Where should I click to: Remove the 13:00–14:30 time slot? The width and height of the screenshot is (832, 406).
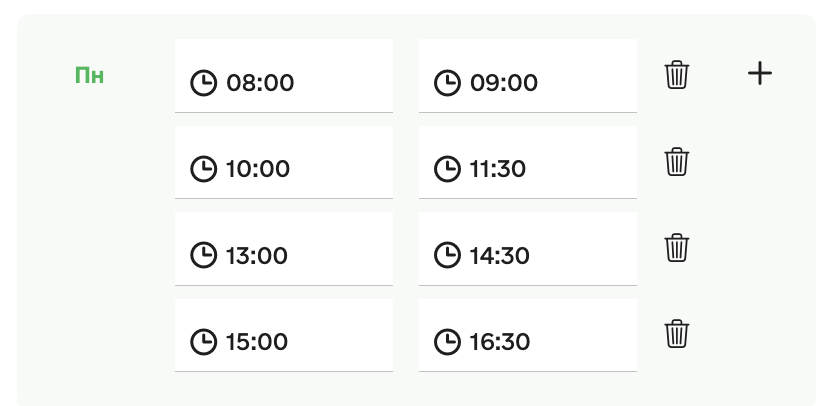tap(677, 247)
